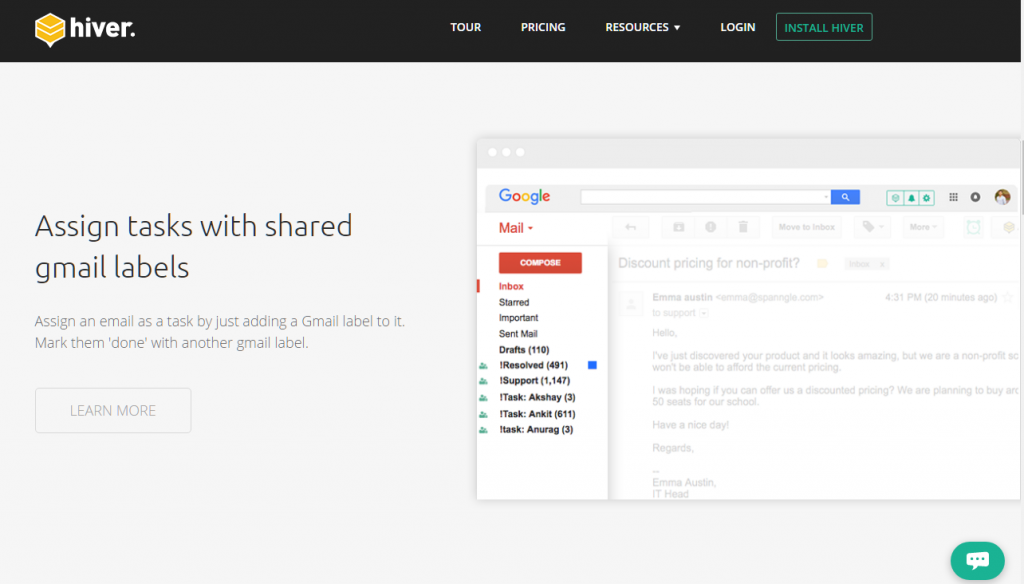Click the archive icon in Gmail toolbar
Image resolution: width=1024 pixels, height=584 pixels.
coord(679,227)
